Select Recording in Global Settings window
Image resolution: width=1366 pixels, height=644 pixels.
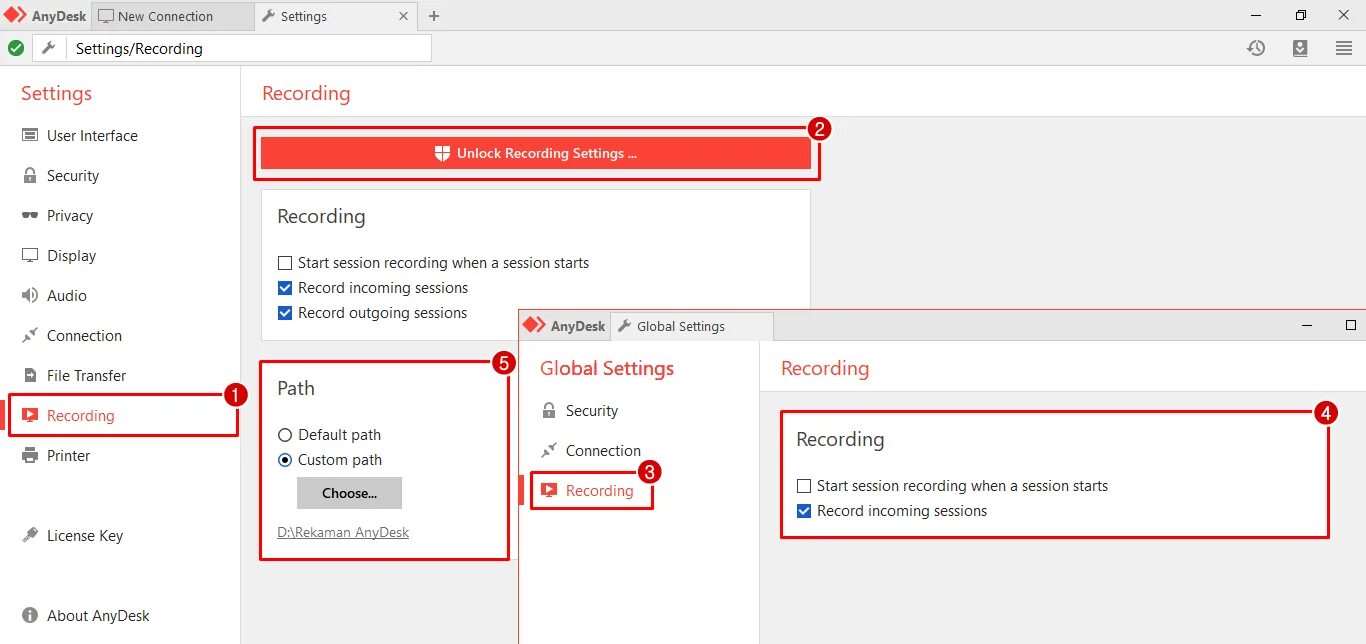click(599, 491)
